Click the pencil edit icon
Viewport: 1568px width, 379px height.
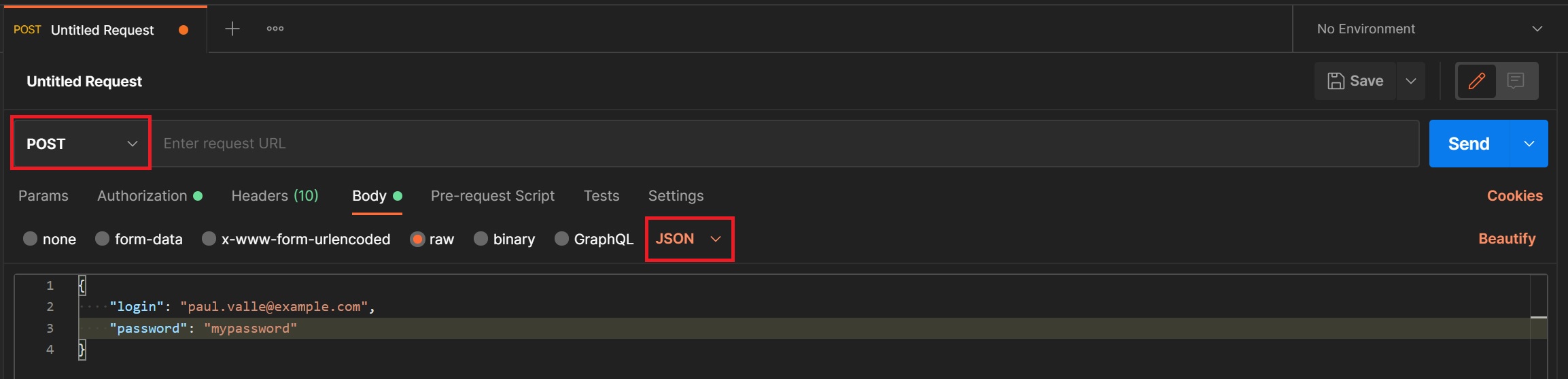tap(1476, 81)
